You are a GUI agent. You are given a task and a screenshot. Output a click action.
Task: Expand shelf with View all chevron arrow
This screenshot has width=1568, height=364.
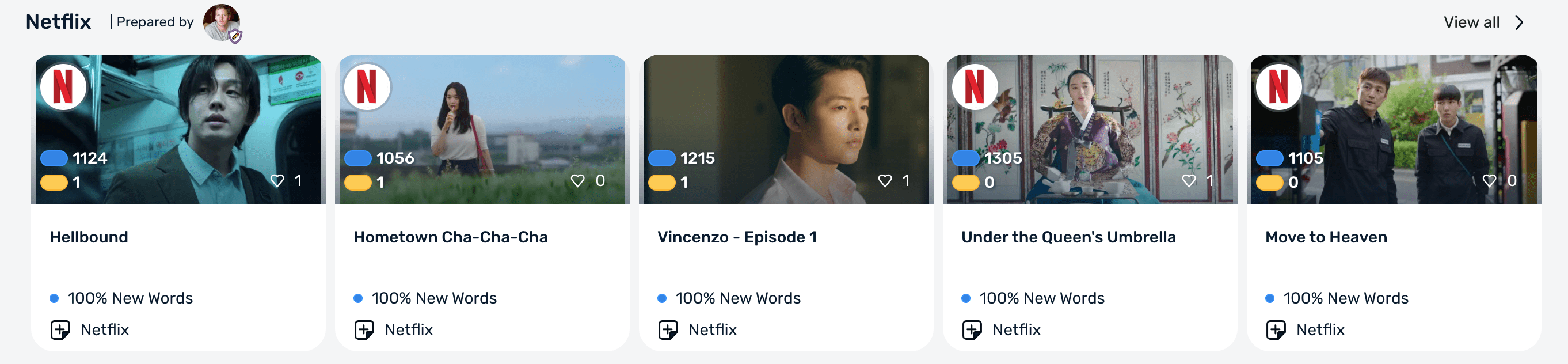[x=1520, y=22]
